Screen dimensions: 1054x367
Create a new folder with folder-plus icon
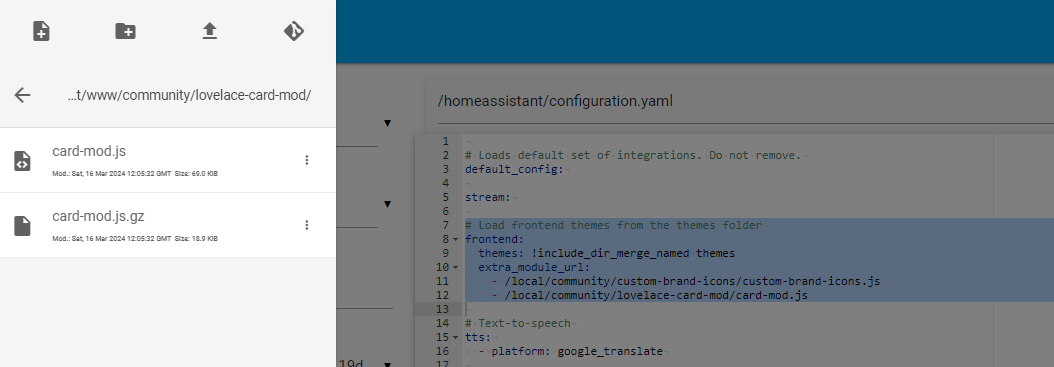click(126, 31)
